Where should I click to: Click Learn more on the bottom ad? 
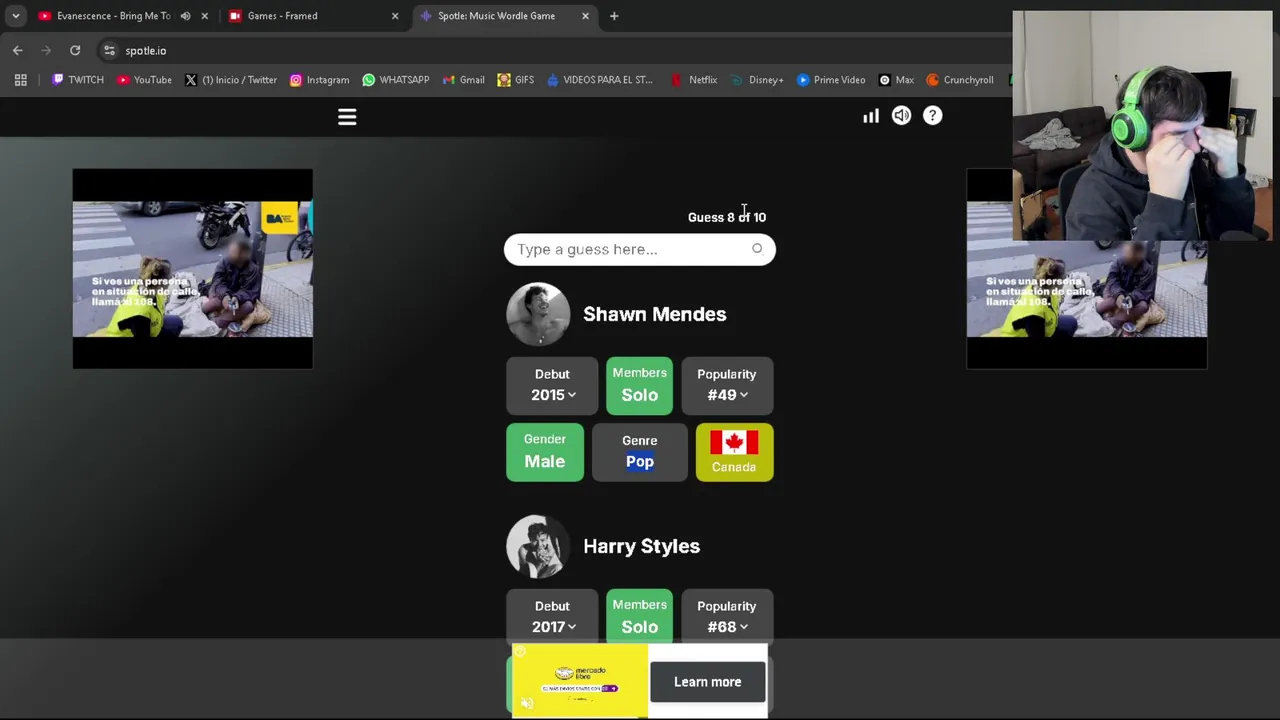click(x=707, y=682)
